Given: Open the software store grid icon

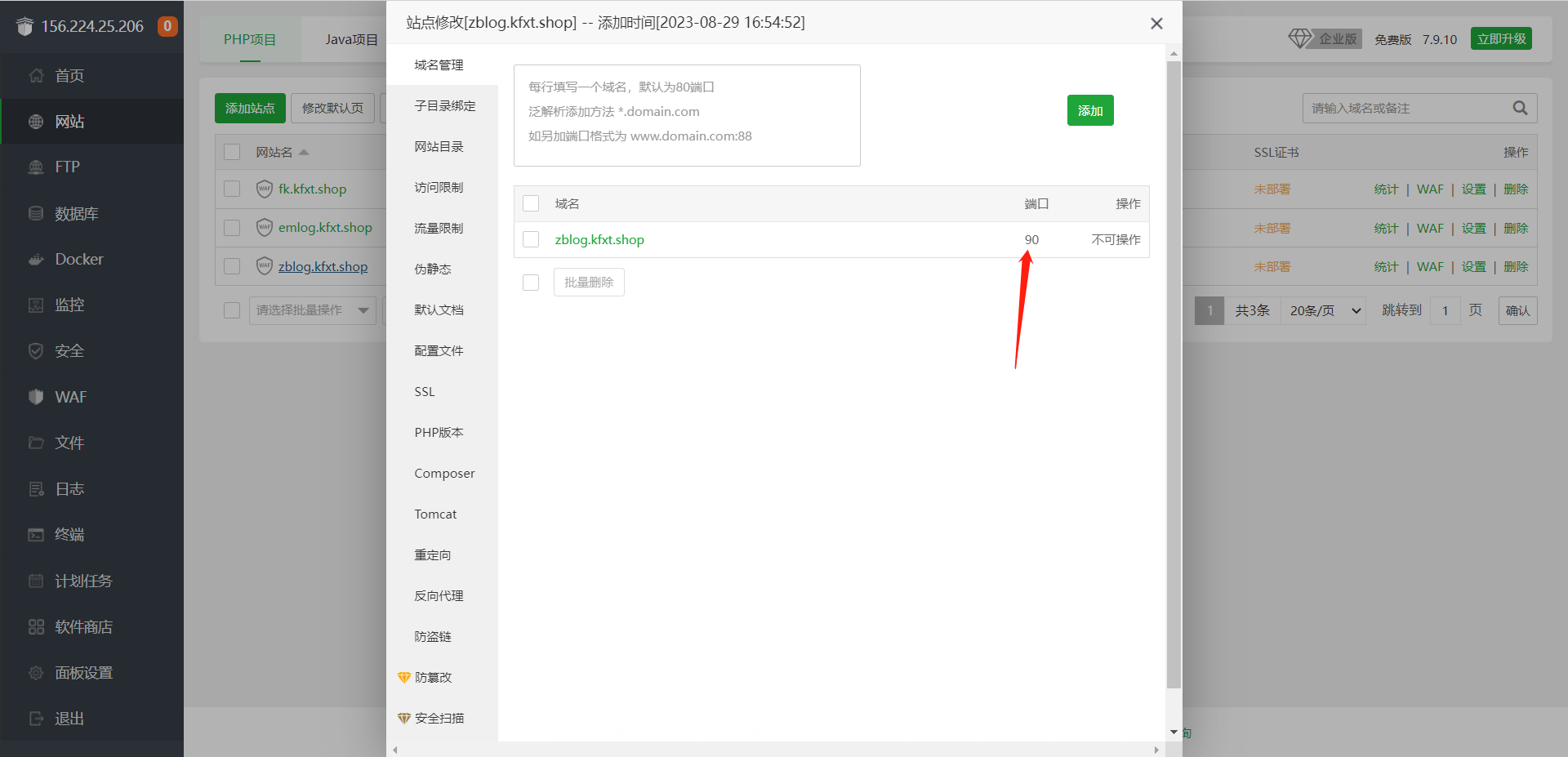Looking at the screenshot, I should coord(36,627).
